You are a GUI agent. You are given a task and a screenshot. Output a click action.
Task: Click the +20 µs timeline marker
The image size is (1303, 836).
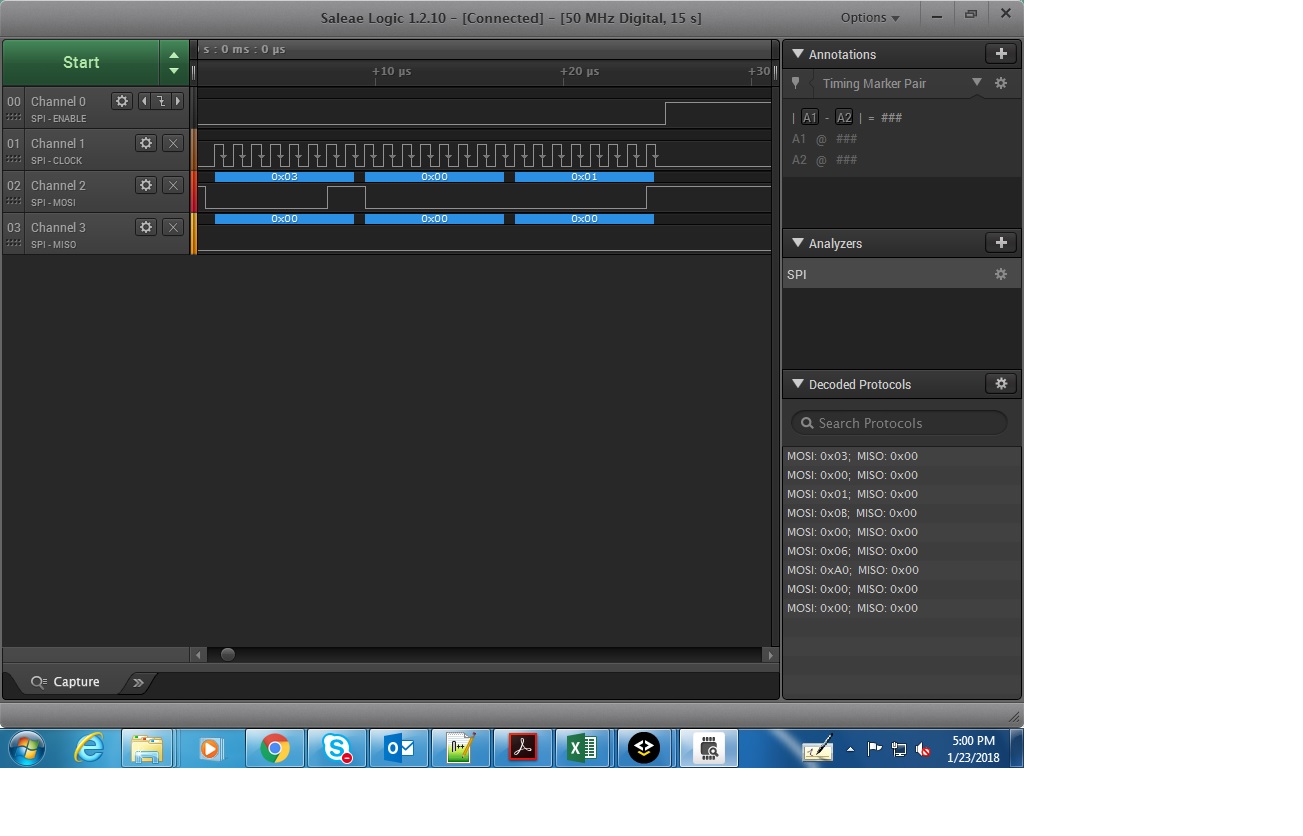579,71
